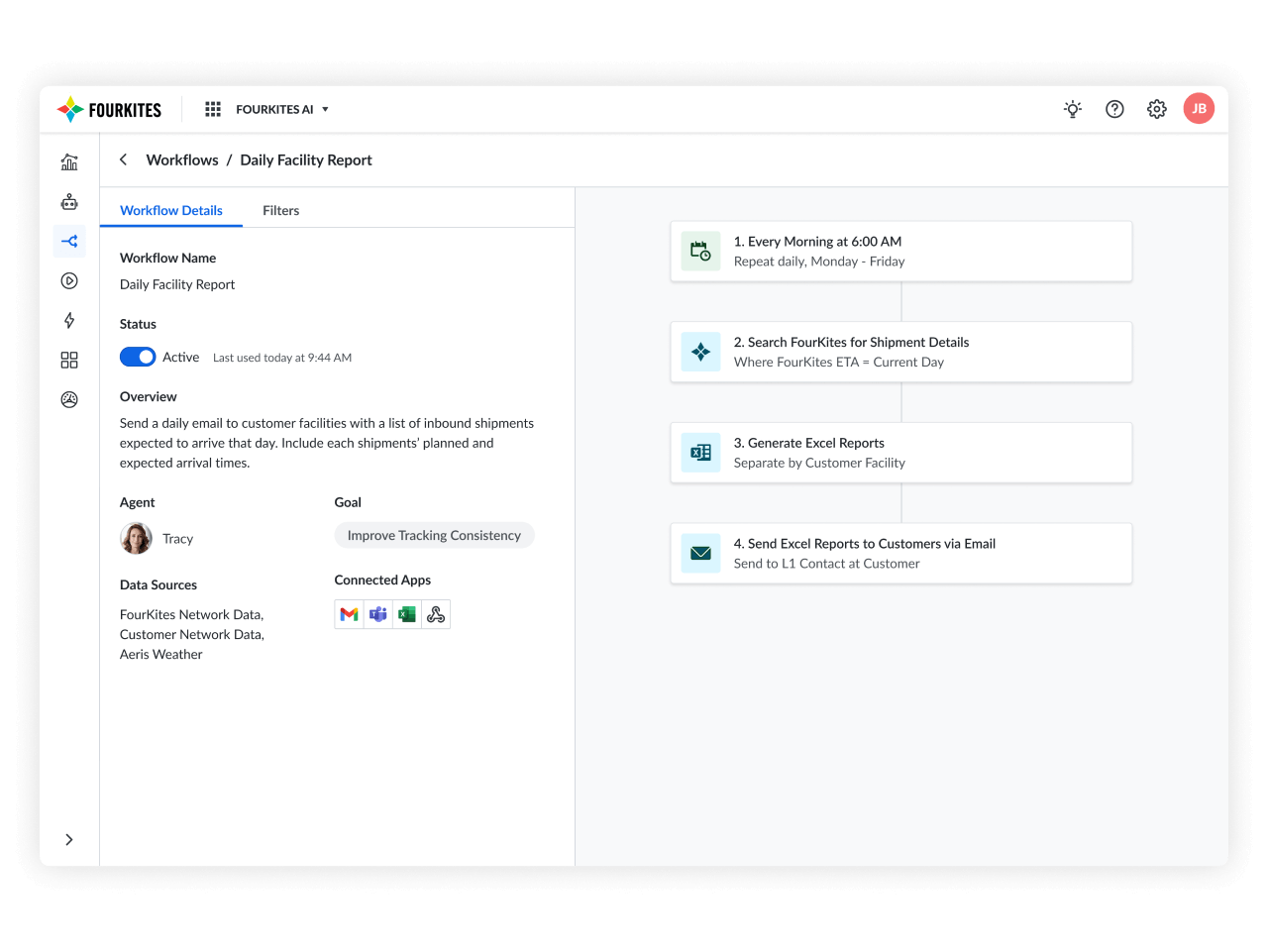Click the calendar schedule step icon
1268x952 pixels.
coord(700,252)
